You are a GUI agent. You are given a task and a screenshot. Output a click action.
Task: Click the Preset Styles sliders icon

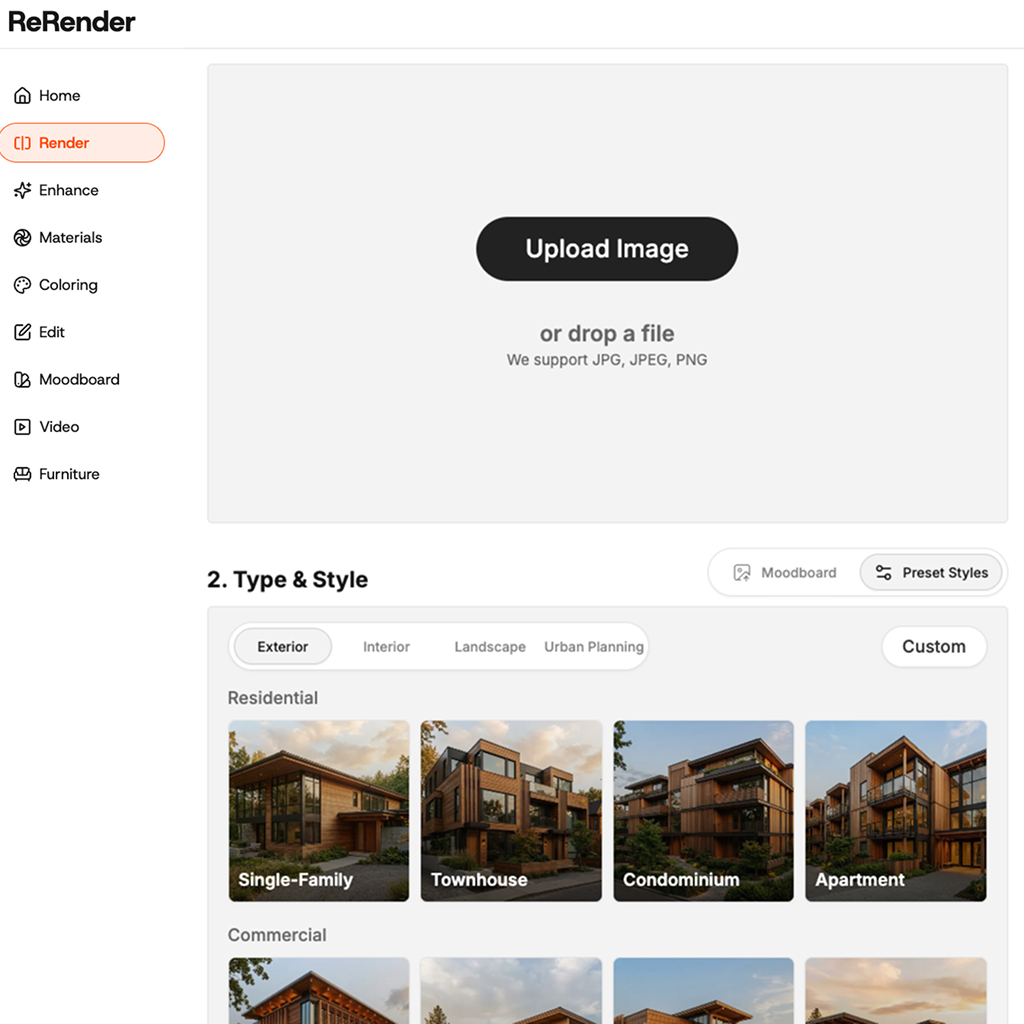click(x=884, y=573)
